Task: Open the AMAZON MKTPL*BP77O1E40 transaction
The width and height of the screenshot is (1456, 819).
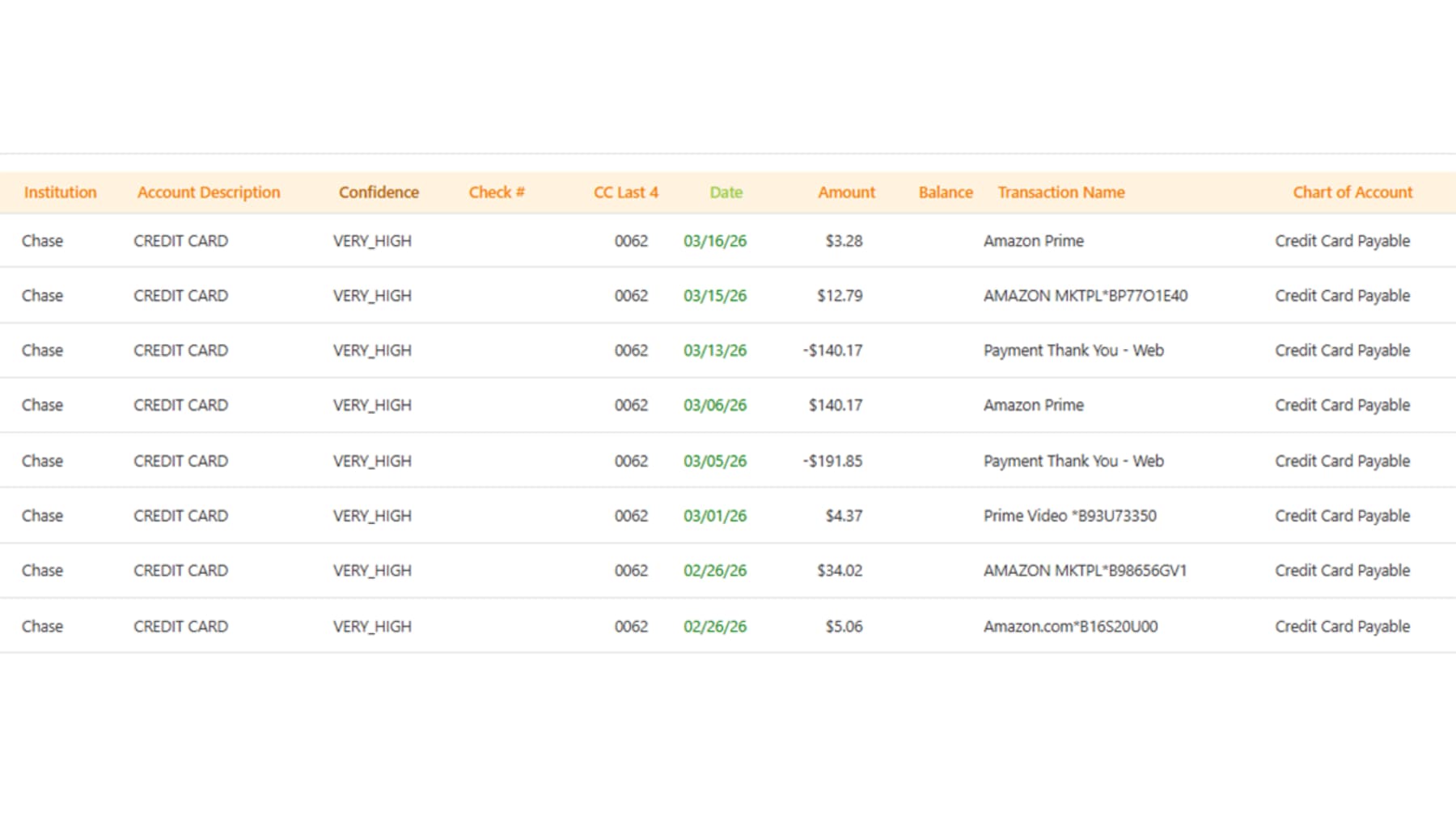Action: pos(1086,296)
